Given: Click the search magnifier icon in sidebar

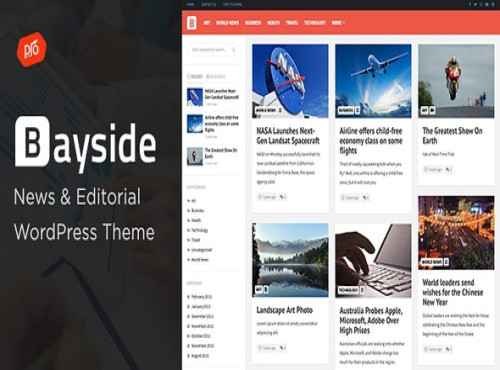Looking at the screenshot, I should [x=234, y=50].
